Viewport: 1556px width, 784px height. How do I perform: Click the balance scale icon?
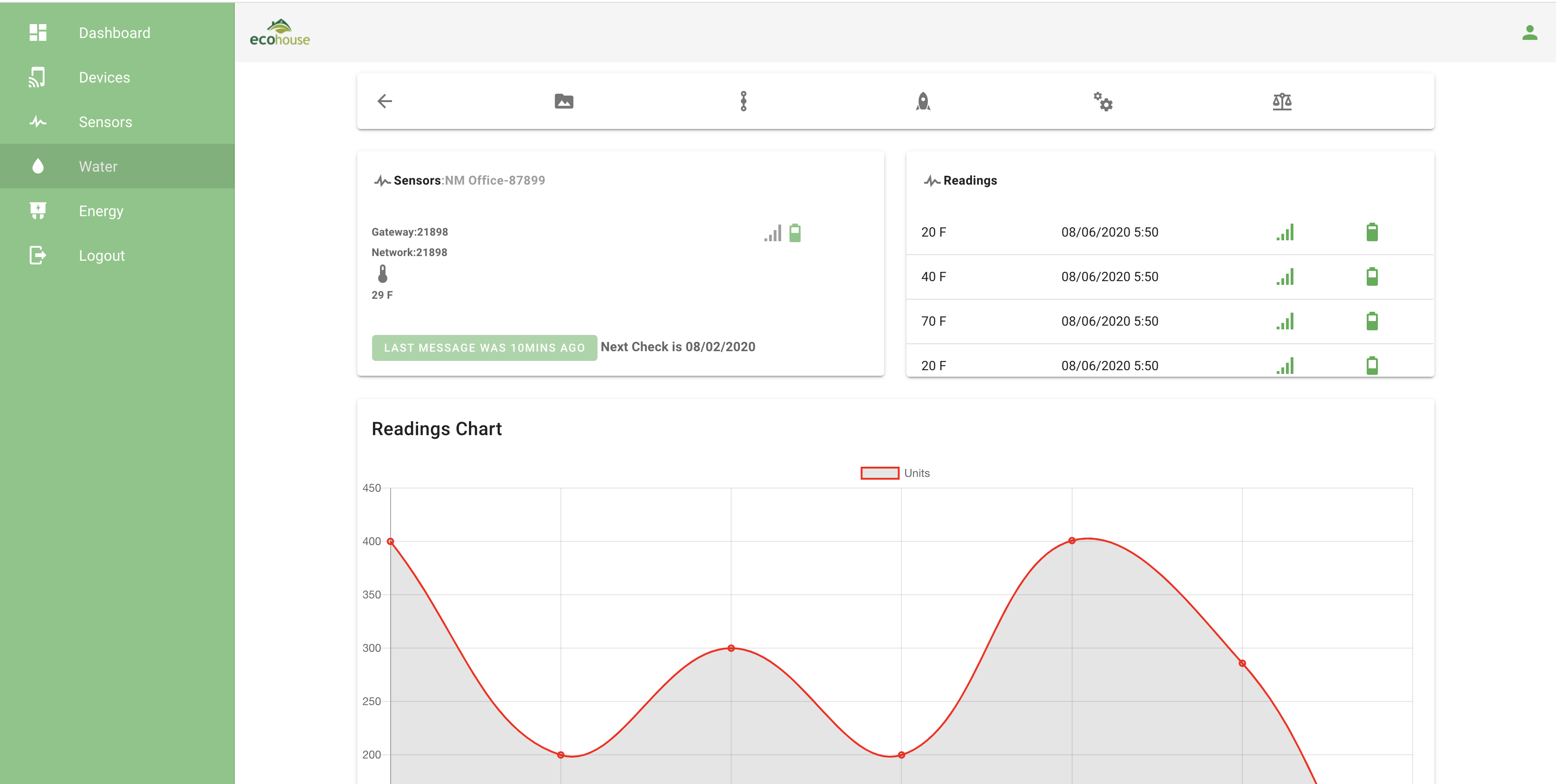1282,101
